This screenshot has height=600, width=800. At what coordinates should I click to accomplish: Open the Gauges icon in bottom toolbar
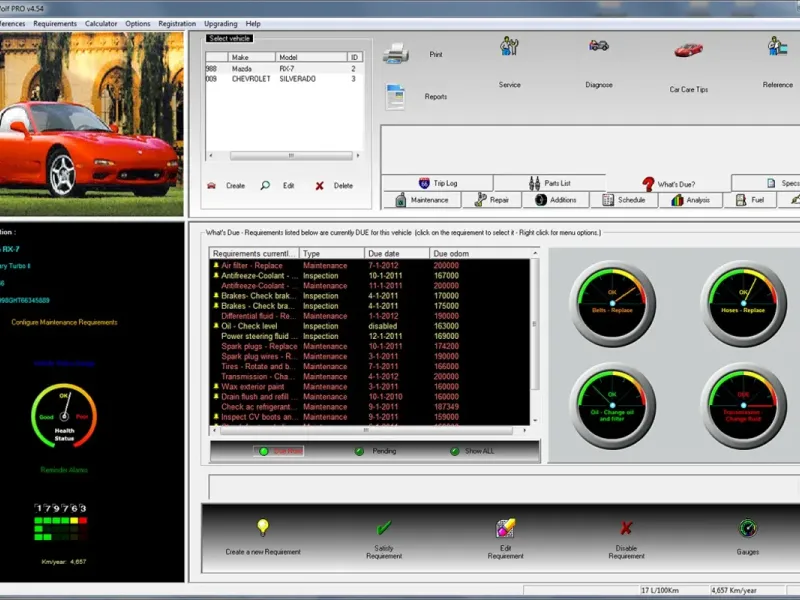click(747, 528)
